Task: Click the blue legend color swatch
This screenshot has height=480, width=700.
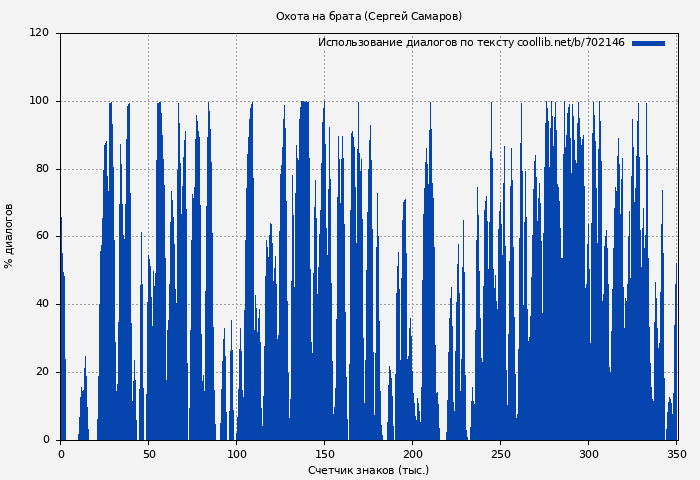Action: [648, 43]
